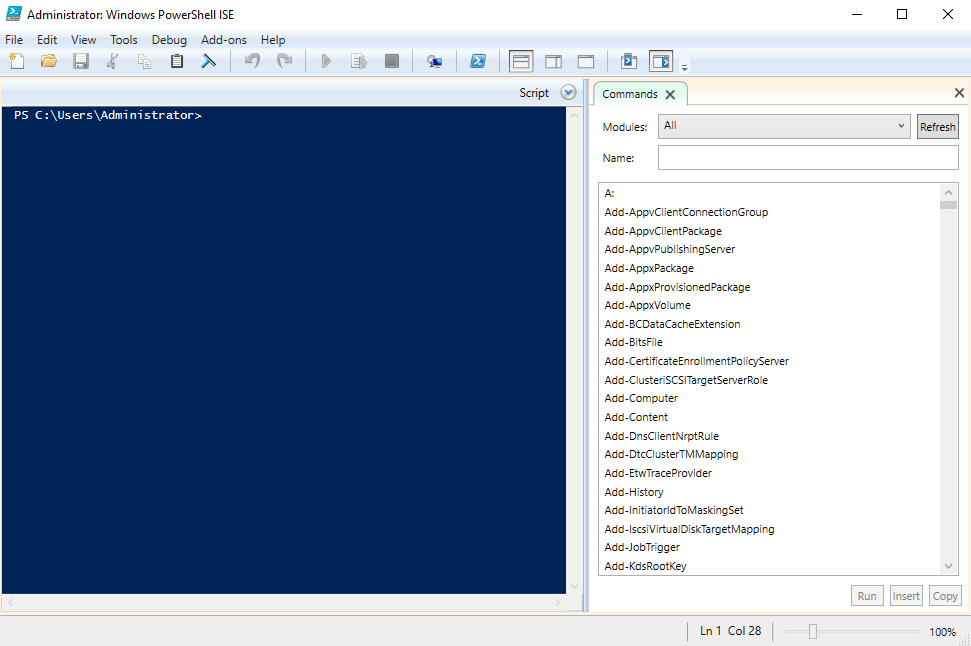Toggle Show Script Pane Right layout
Viewport: 971px width, 646px height.
click(x=553, y=61)
